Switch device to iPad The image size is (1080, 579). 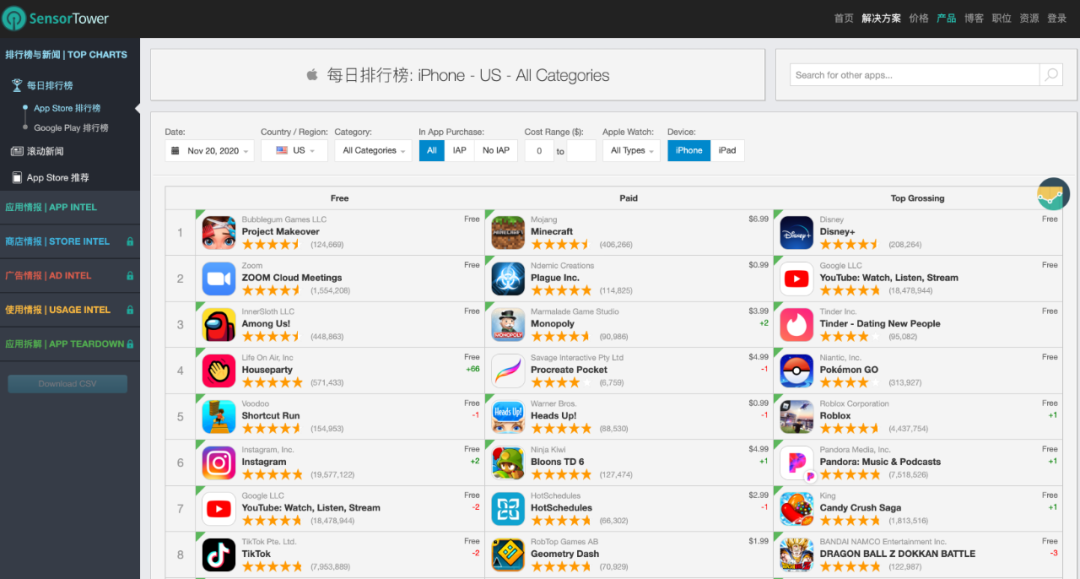pyautogui.click(x=727, y=150)
